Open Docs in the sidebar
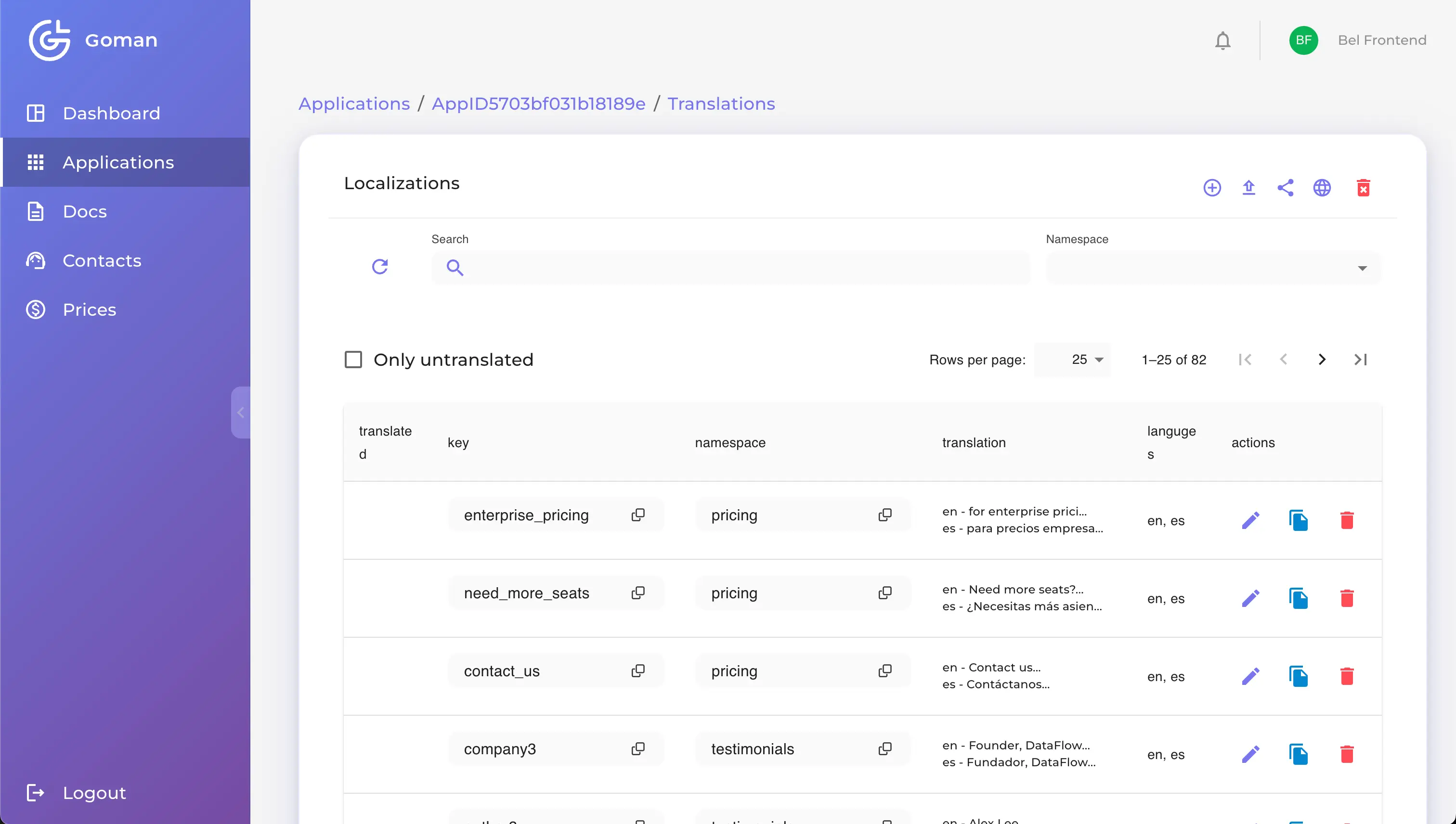Image resolution: width=1456 pixels, height=824 pixels. [85, 211]
